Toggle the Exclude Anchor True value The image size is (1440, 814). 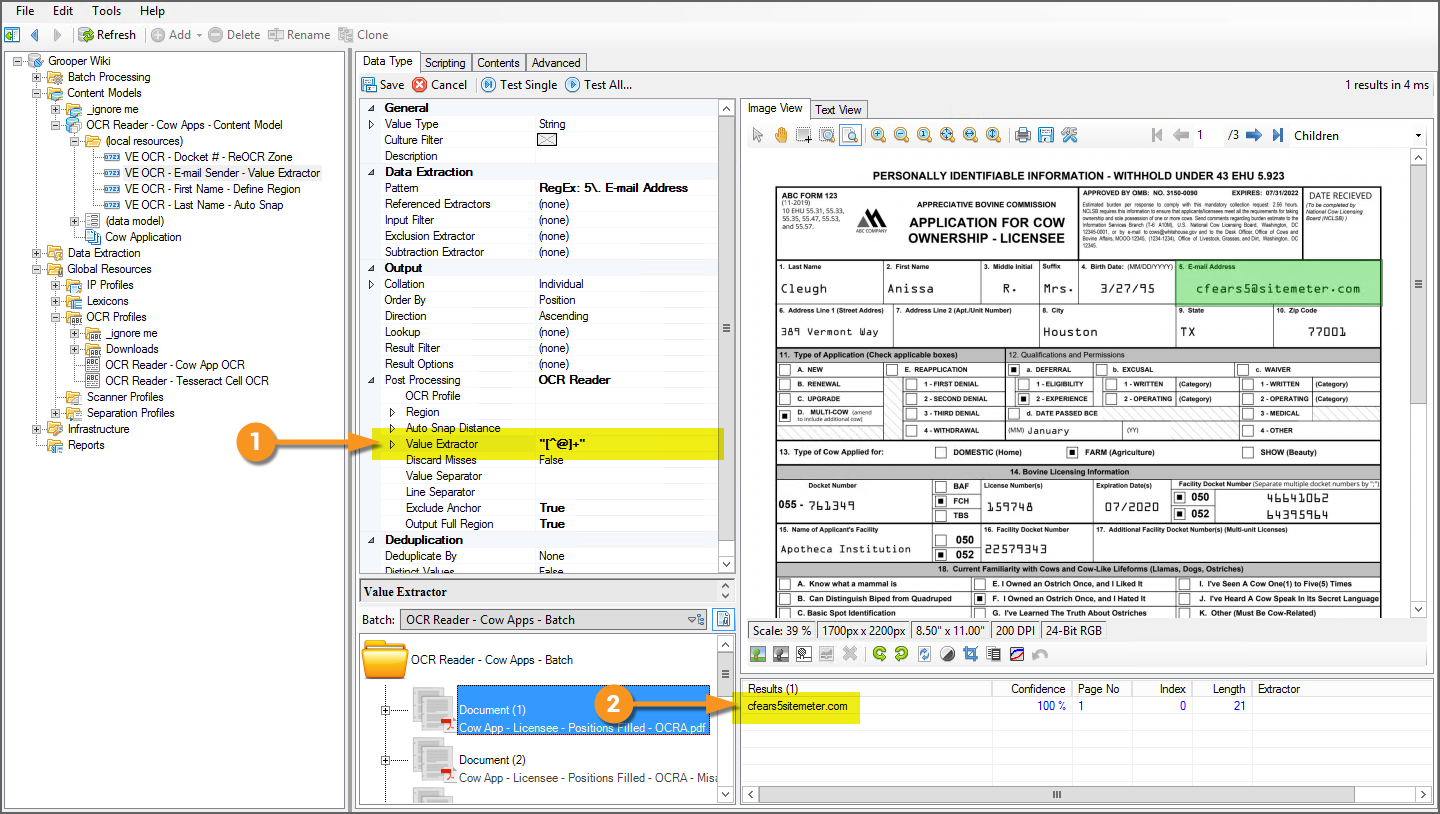pos(552,508)
